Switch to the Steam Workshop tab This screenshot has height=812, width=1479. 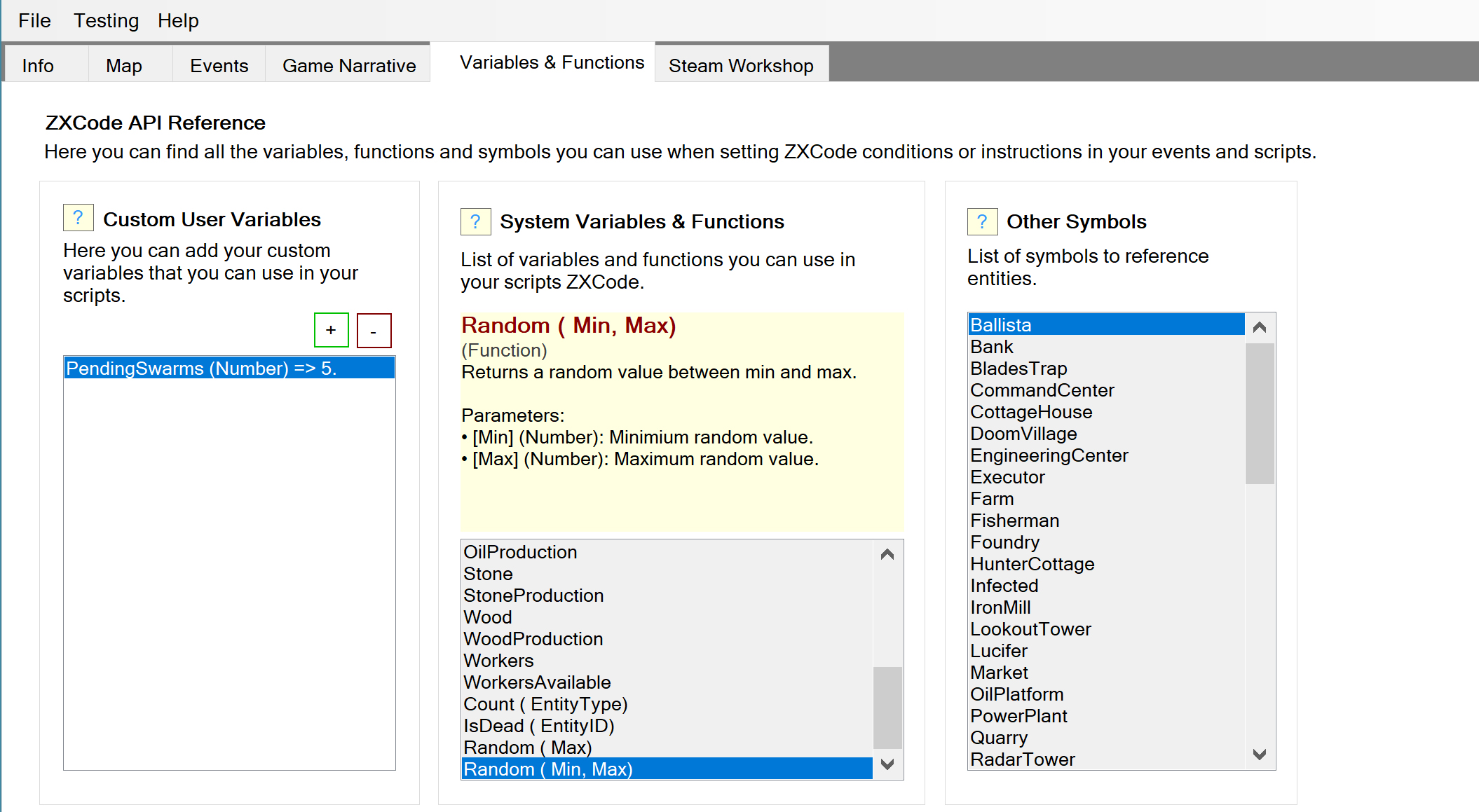click(741, 65)
